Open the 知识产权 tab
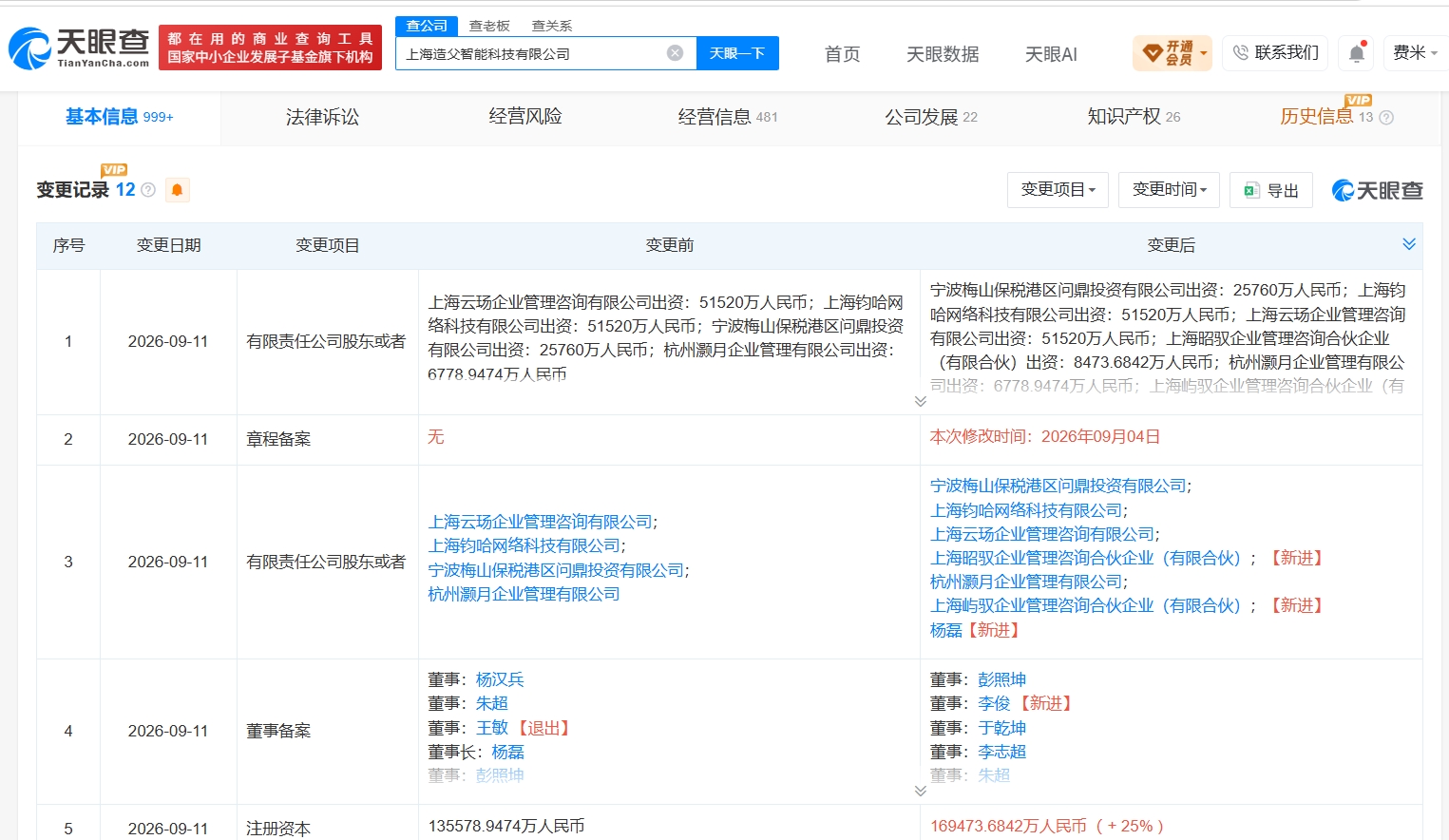The image size is (1449, 840). pyautogui.click(x=1134, y=117)
